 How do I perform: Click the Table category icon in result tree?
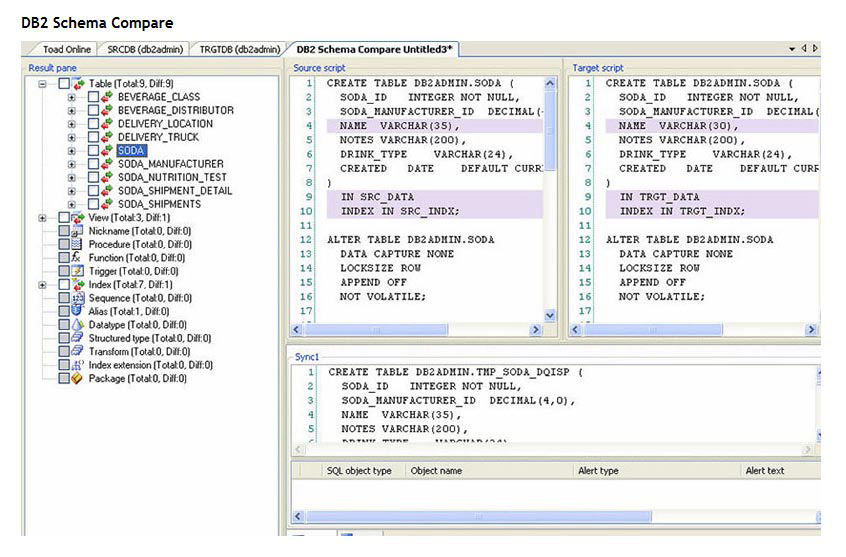[79, 84]
